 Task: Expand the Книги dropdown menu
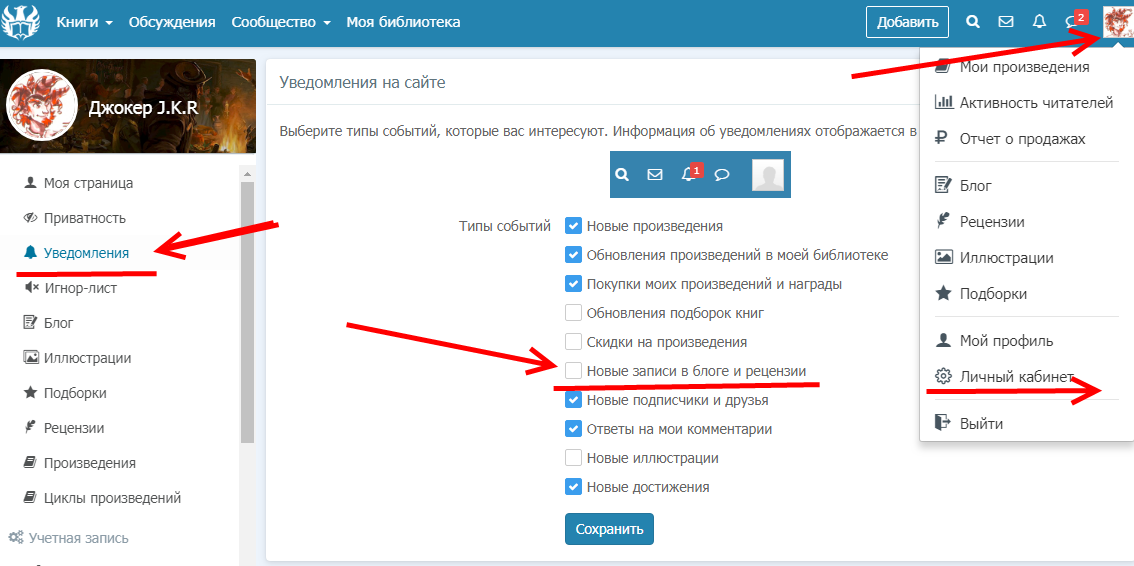pyautogui.click(x=84, y=22)
